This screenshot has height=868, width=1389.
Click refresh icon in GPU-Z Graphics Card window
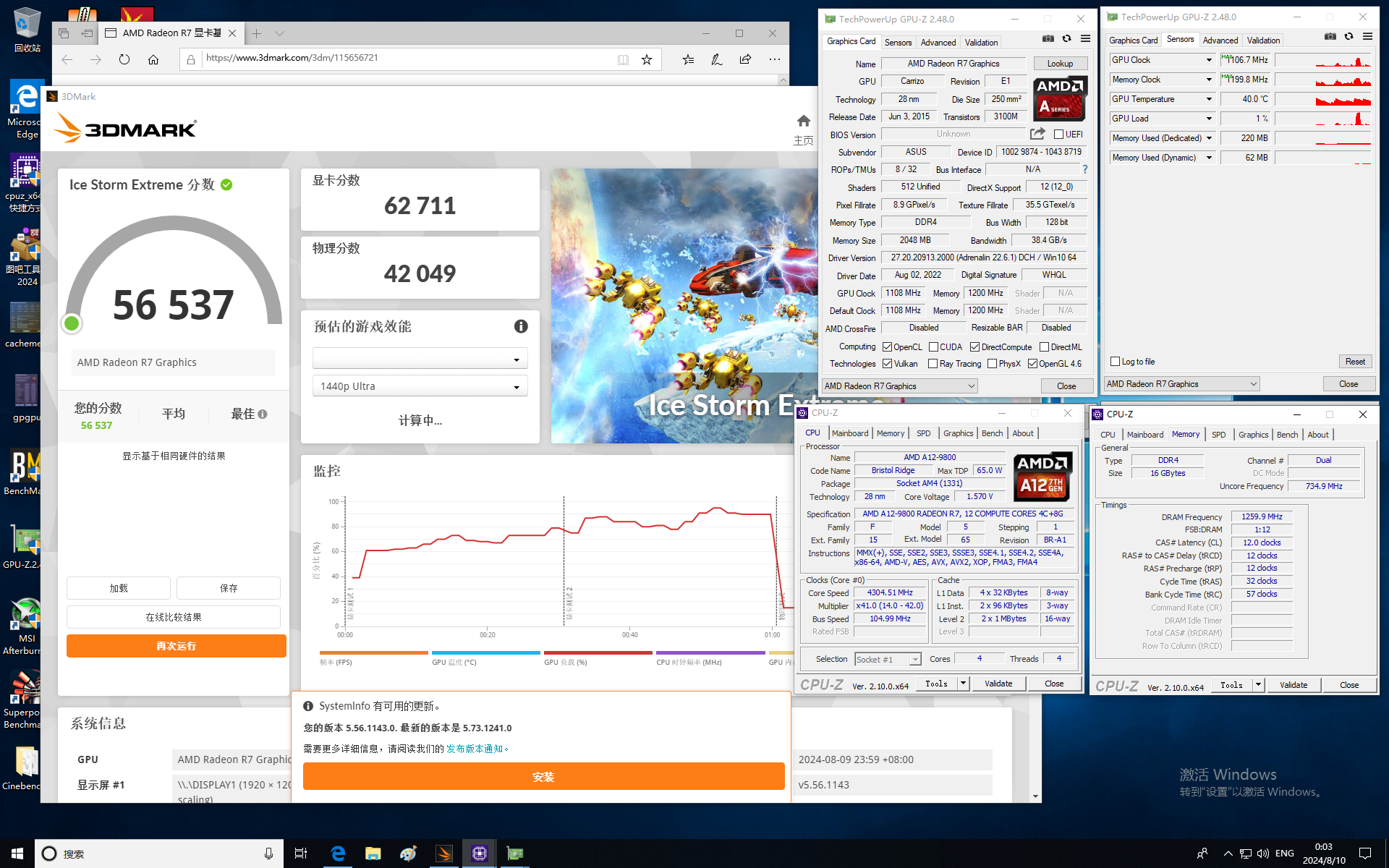1066,38
